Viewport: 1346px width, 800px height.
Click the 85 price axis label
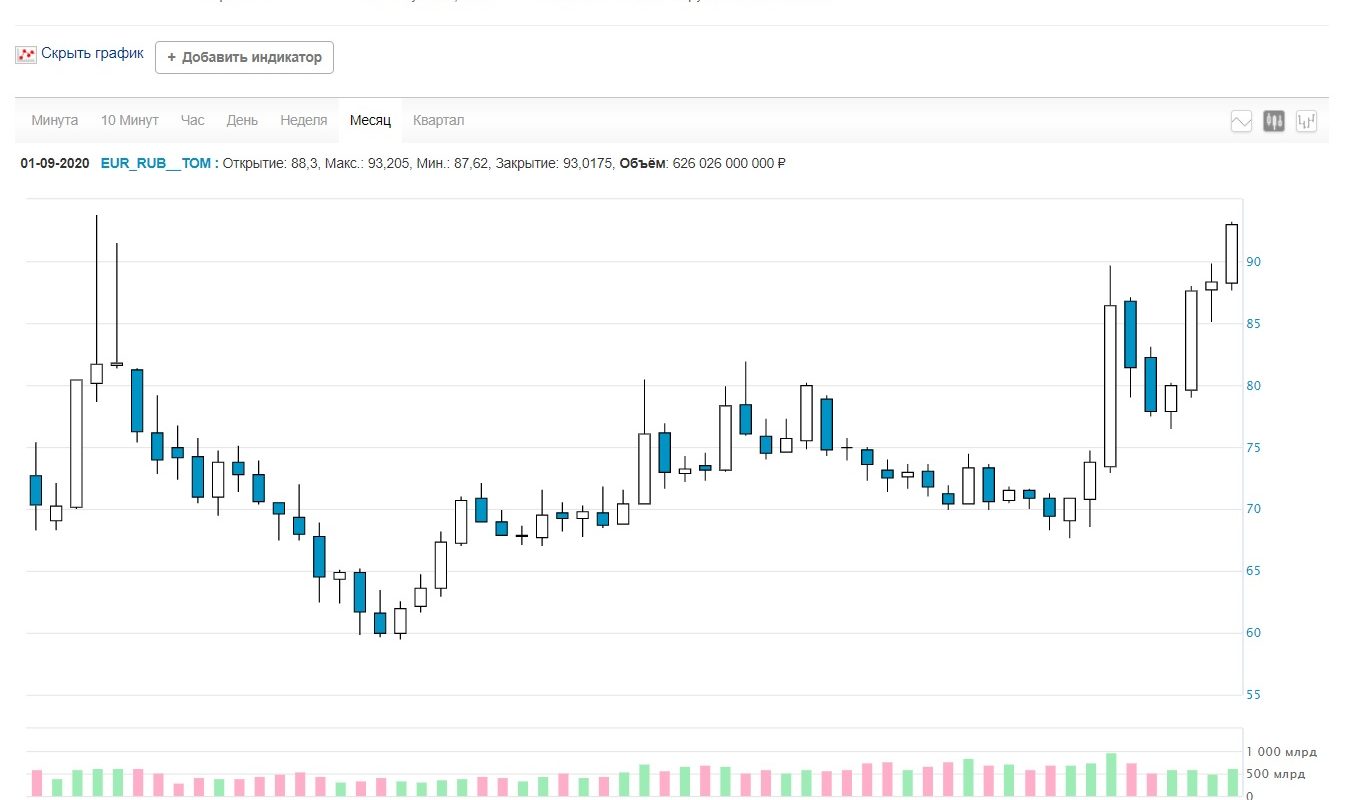click(1253, 324)
